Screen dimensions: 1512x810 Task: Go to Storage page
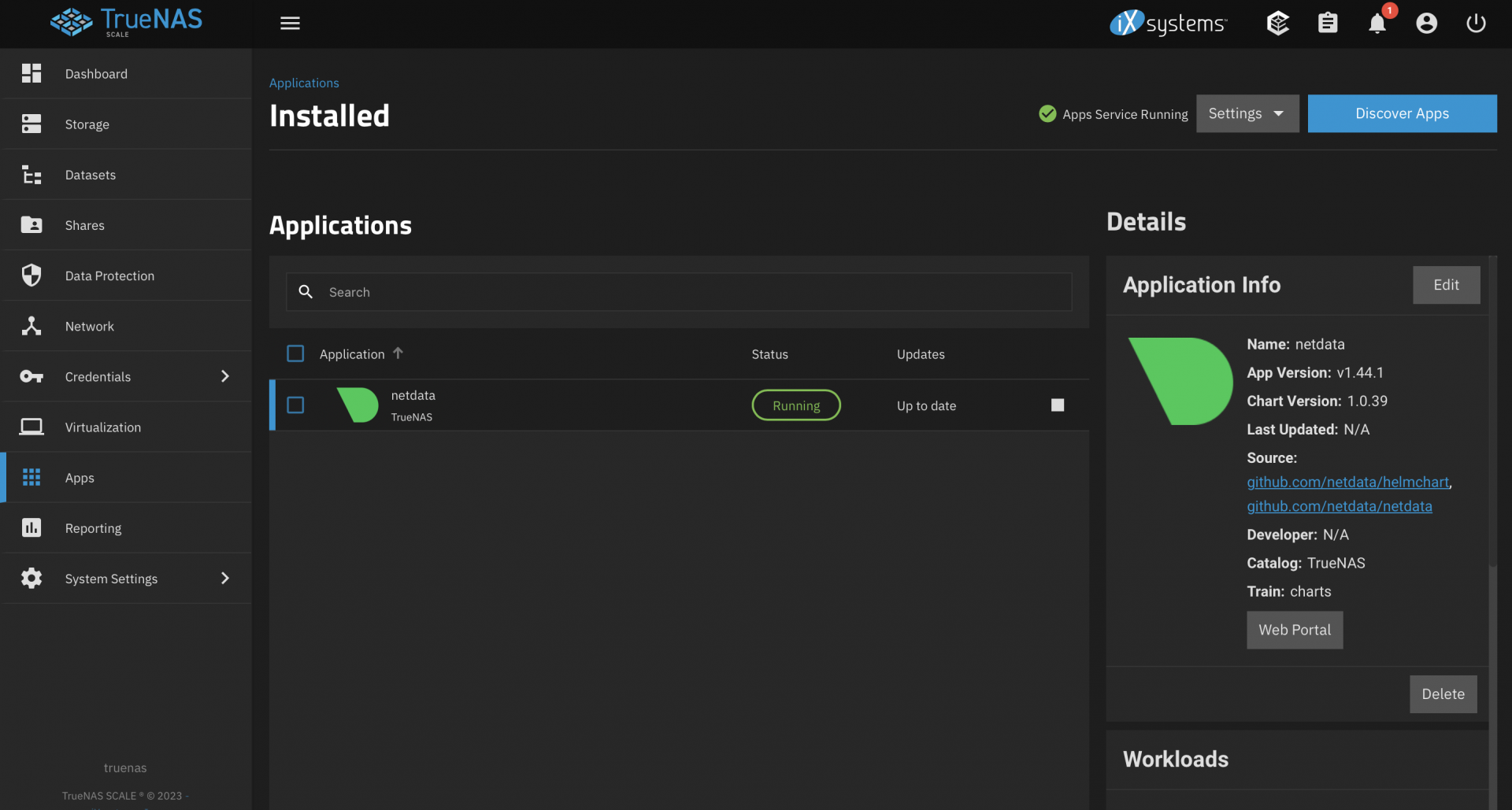coord(126,124)
